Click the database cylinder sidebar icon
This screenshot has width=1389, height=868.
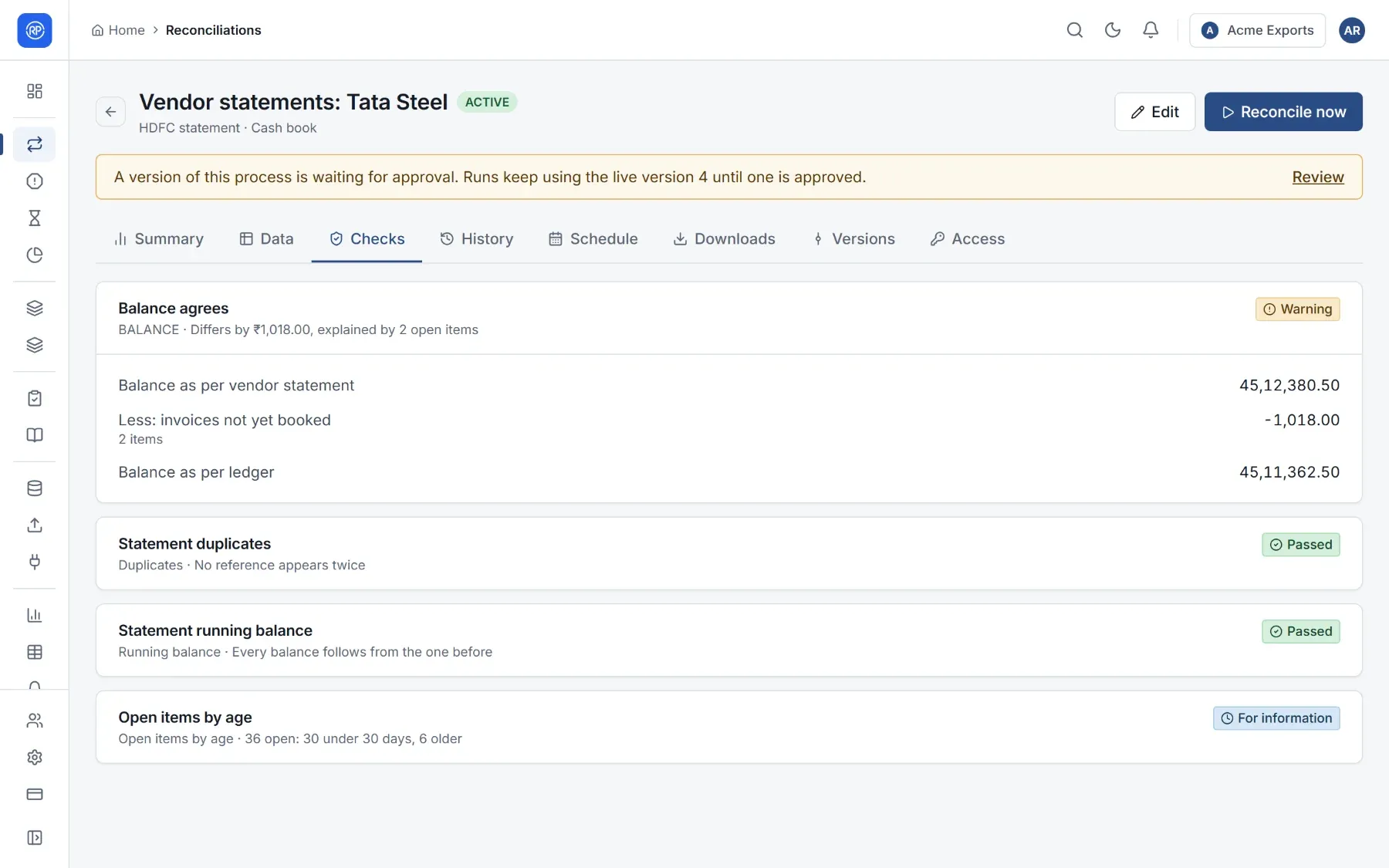(x=34, y=488)
